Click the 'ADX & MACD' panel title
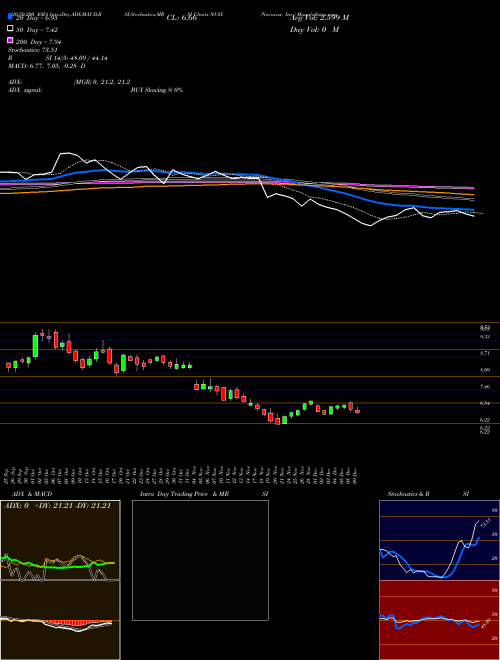Image resolution: width=500 pixels, height=660 pixels. click(32, 494)
